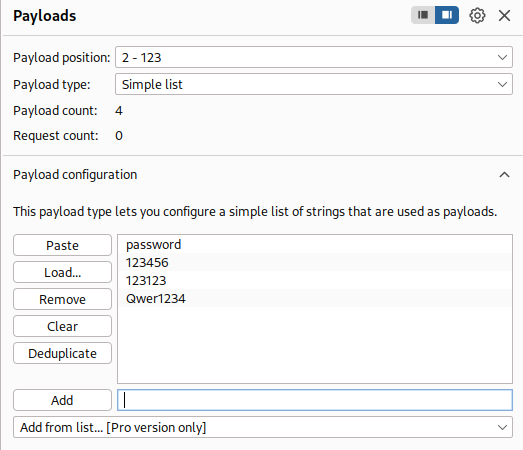Click the Deduplicate button

pos(62,353)
